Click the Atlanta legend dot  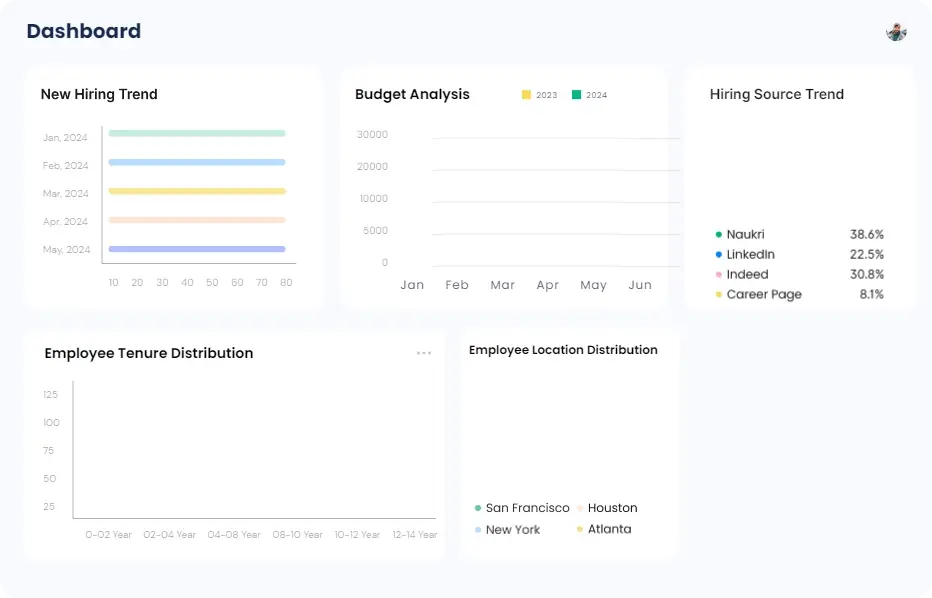[580, 529]
